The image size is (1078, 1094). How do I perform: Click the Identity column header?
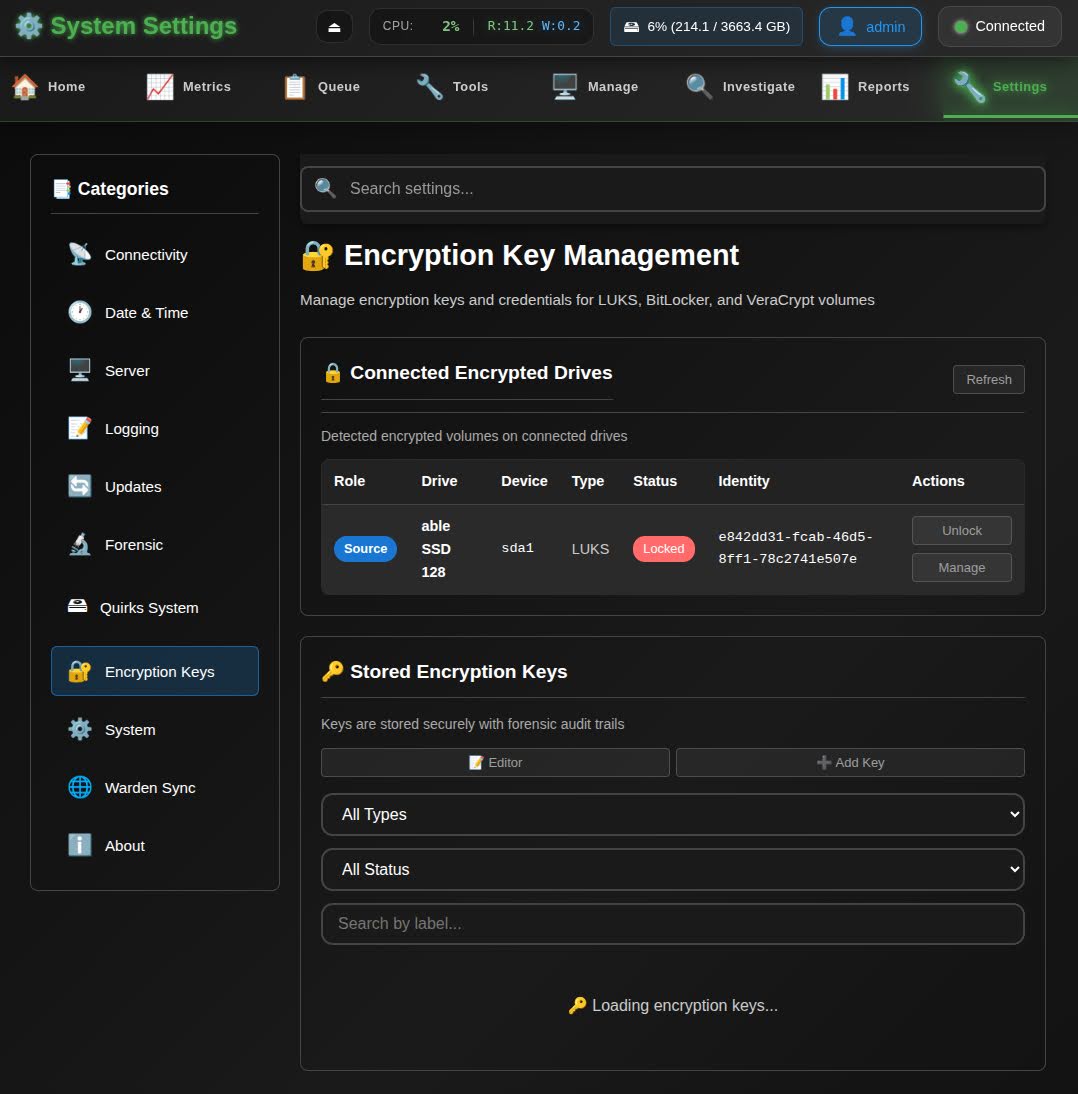tap(744, 481)
